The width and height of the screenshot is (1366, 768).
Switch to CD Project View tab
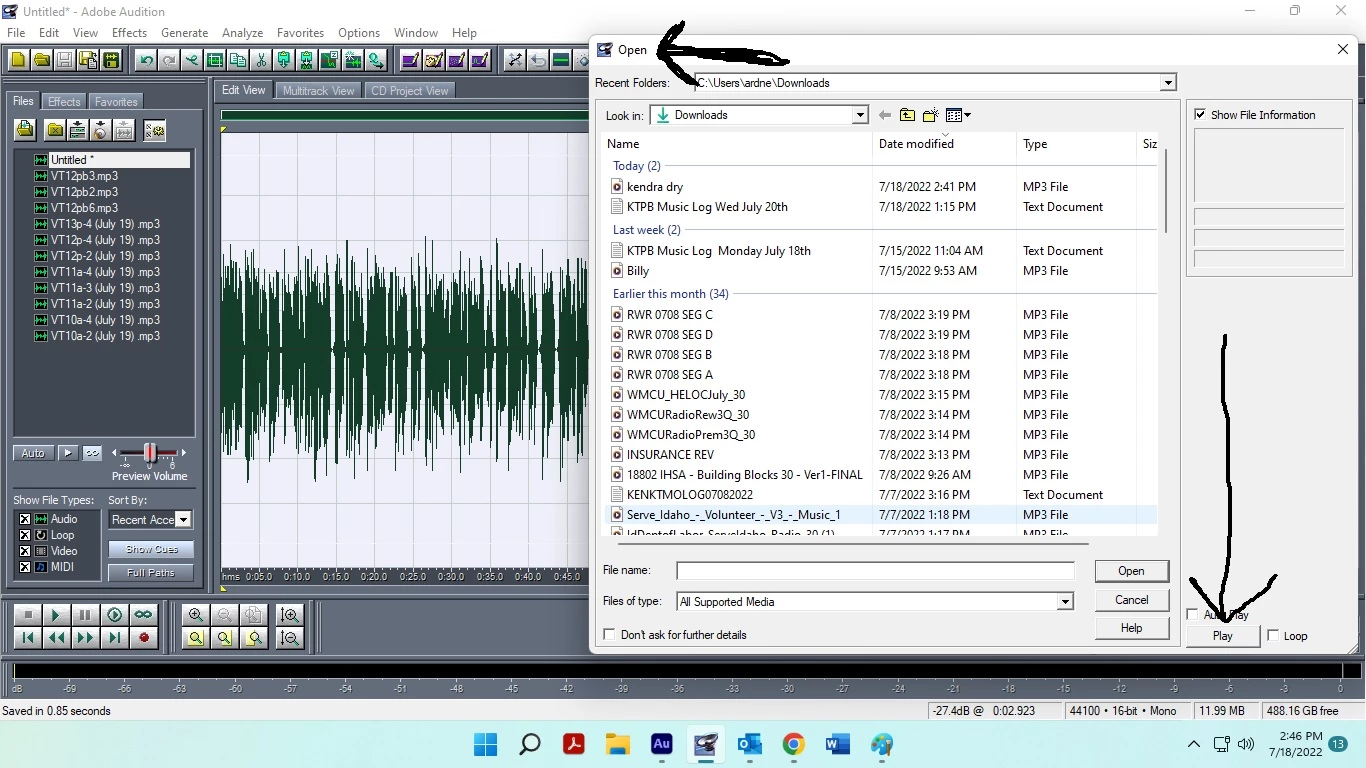click(410, 91)
